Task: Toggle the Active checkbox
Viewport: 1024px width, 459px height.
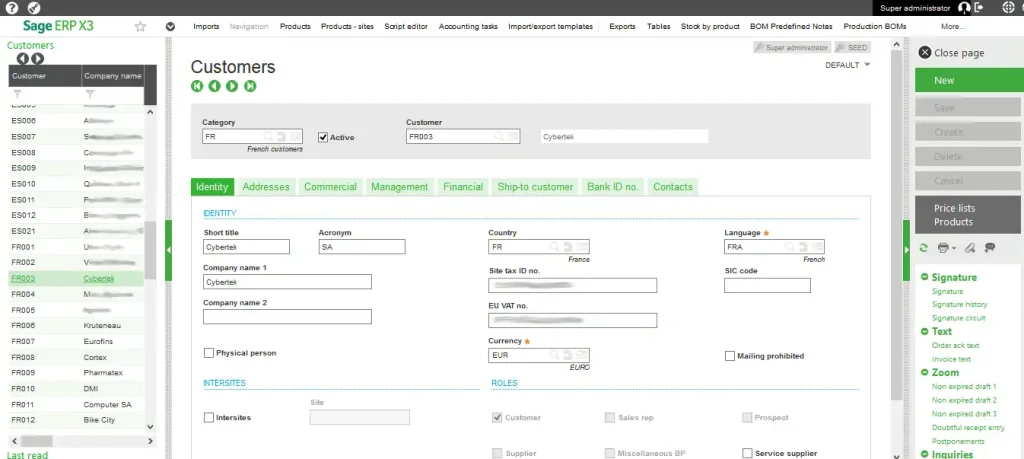Action: 323,137
